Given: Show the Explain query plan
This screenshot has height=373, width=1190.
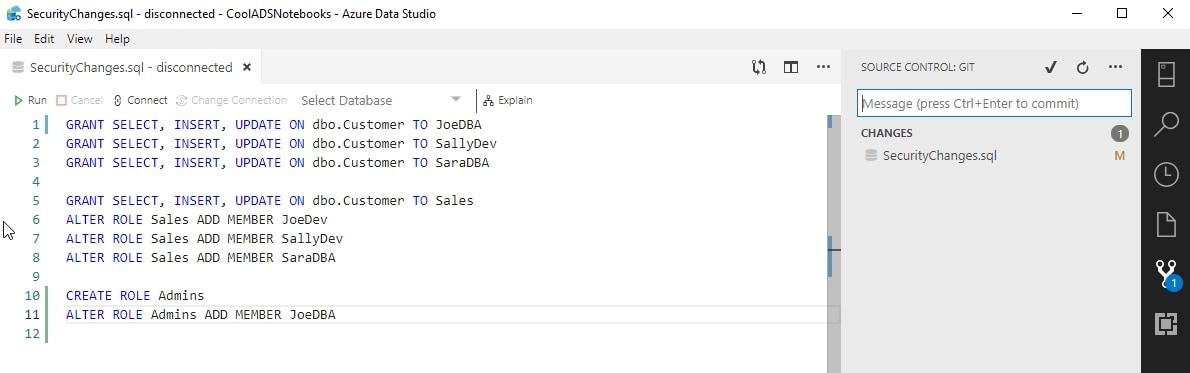Looking at the screenshot, I should [508, 100].
